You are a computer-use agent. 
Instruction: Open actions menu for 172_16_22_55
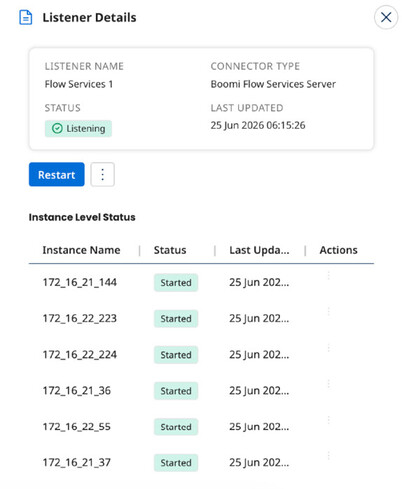[329, 420]
